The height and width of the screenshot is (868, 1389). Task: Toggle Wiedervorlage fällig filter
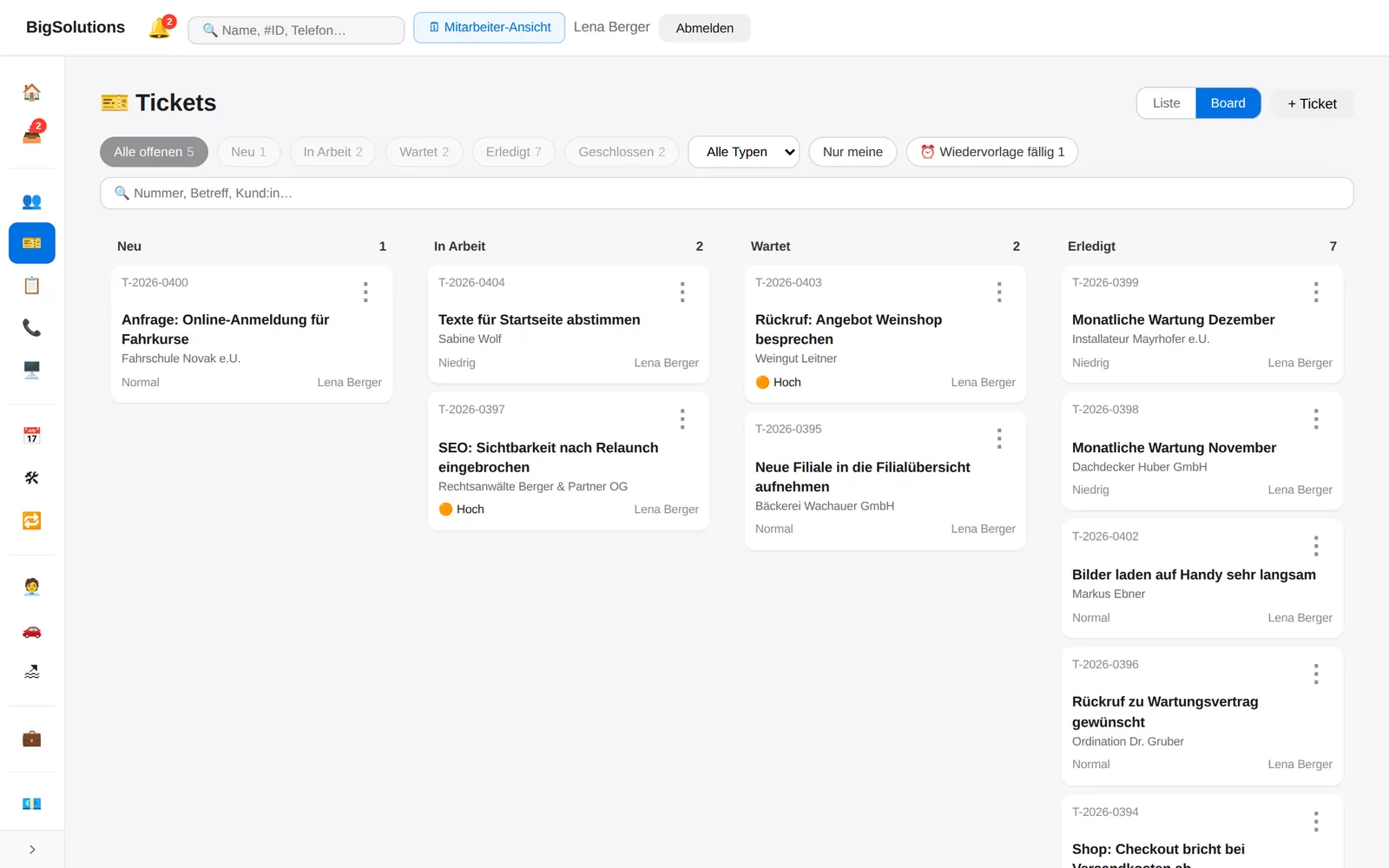(x=992, y=152)
